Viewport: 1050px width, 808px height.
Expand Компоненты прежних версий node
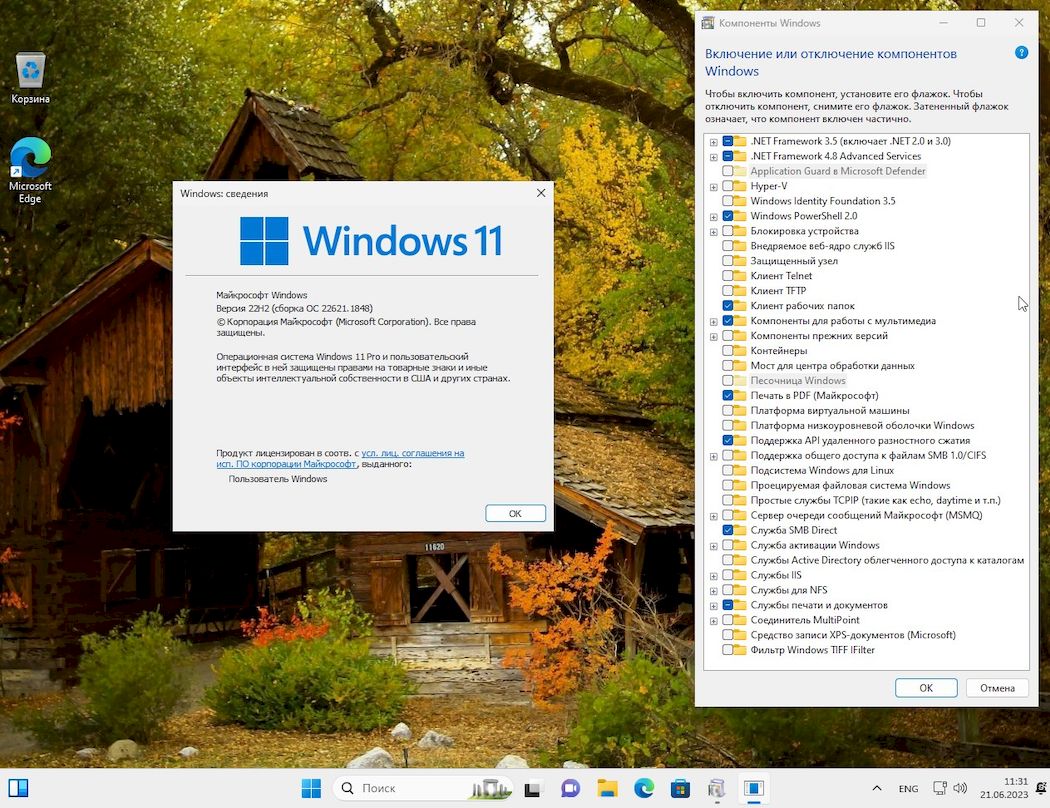tap(714, 337)
